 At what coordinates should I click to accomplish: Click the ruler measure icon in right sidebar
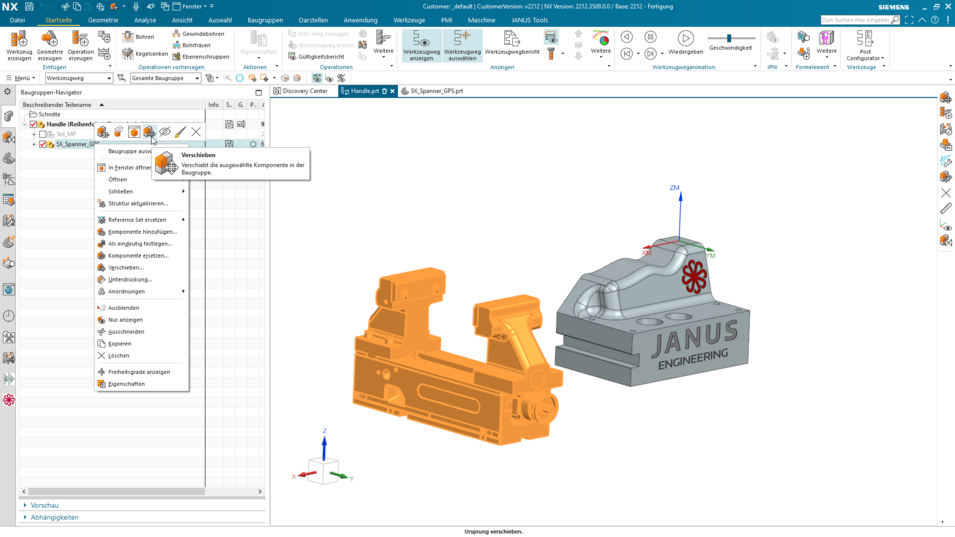(x=946, y=209)
